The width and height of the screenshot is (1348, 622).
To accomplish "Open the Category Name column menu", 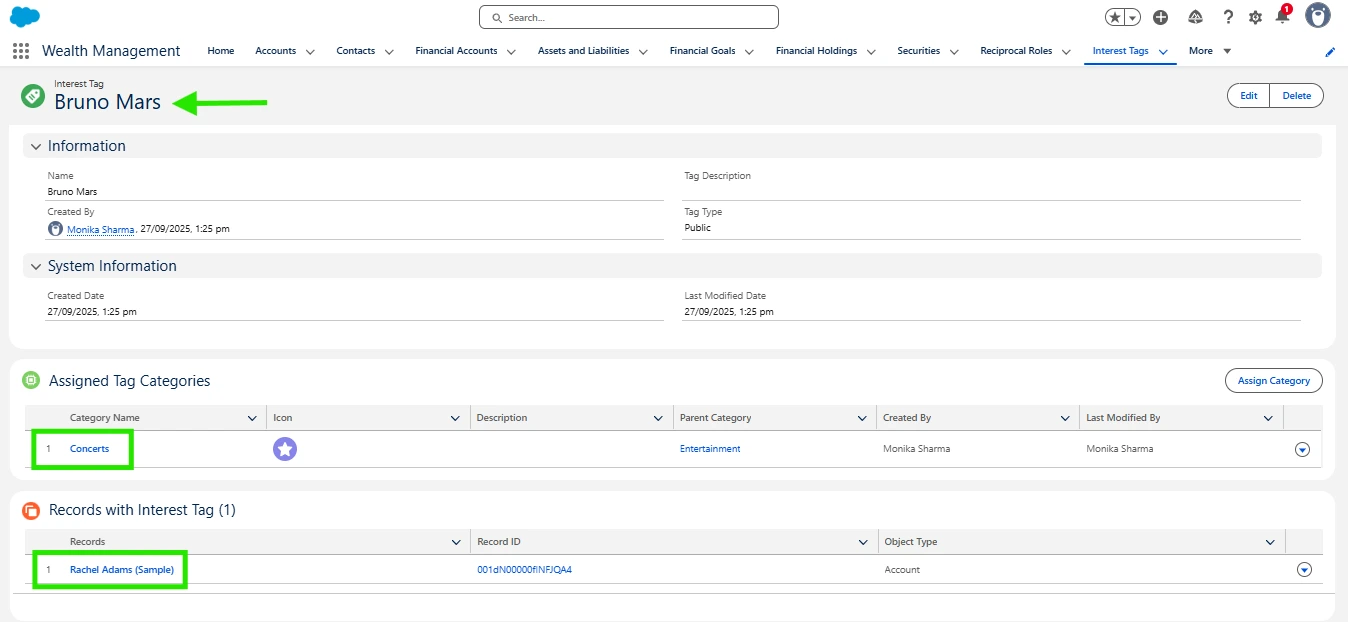I will click(252, 418).
